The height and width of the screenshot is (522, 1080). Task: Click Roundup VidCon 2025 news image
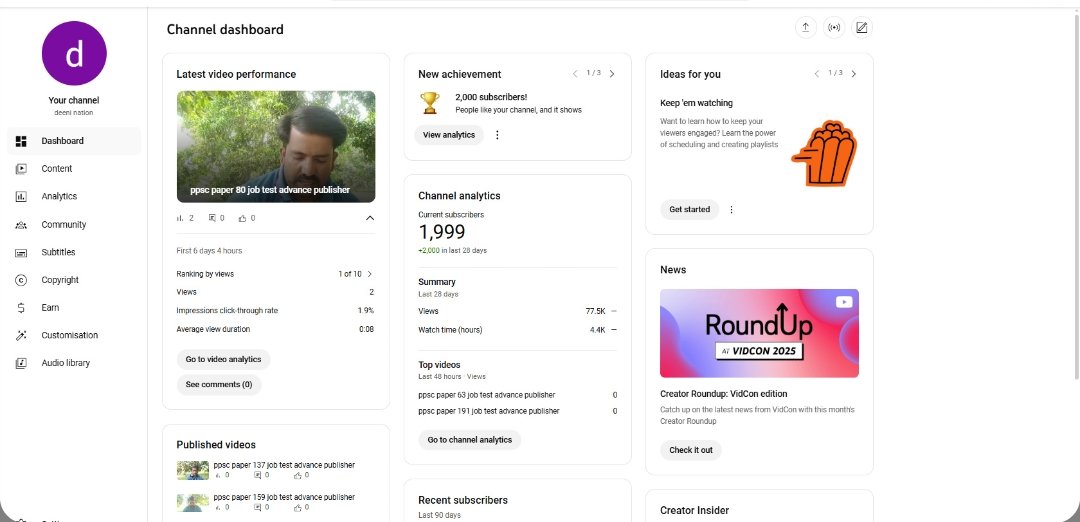click(x=759, y=333)
